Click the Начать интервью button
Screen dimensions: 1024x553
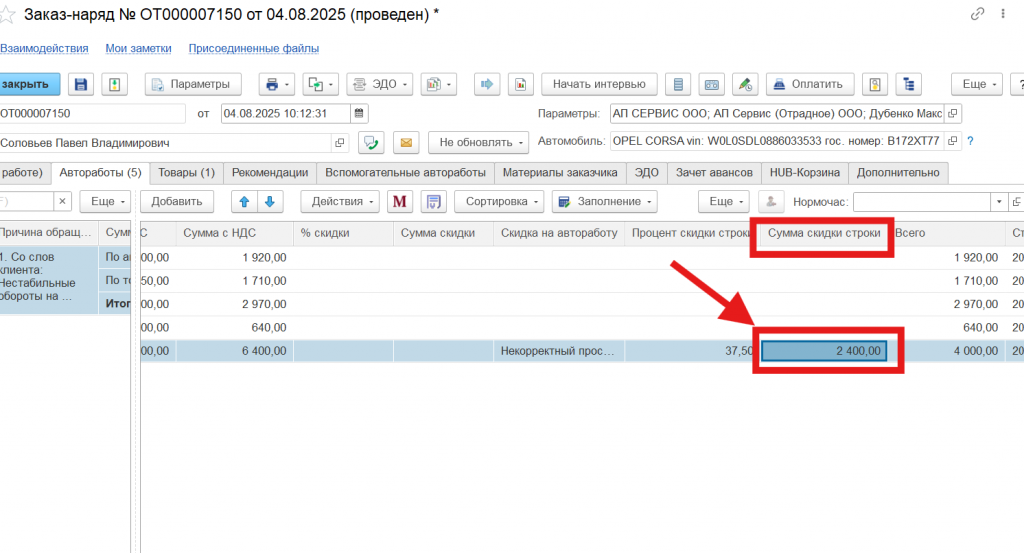(x=598, y=84)
